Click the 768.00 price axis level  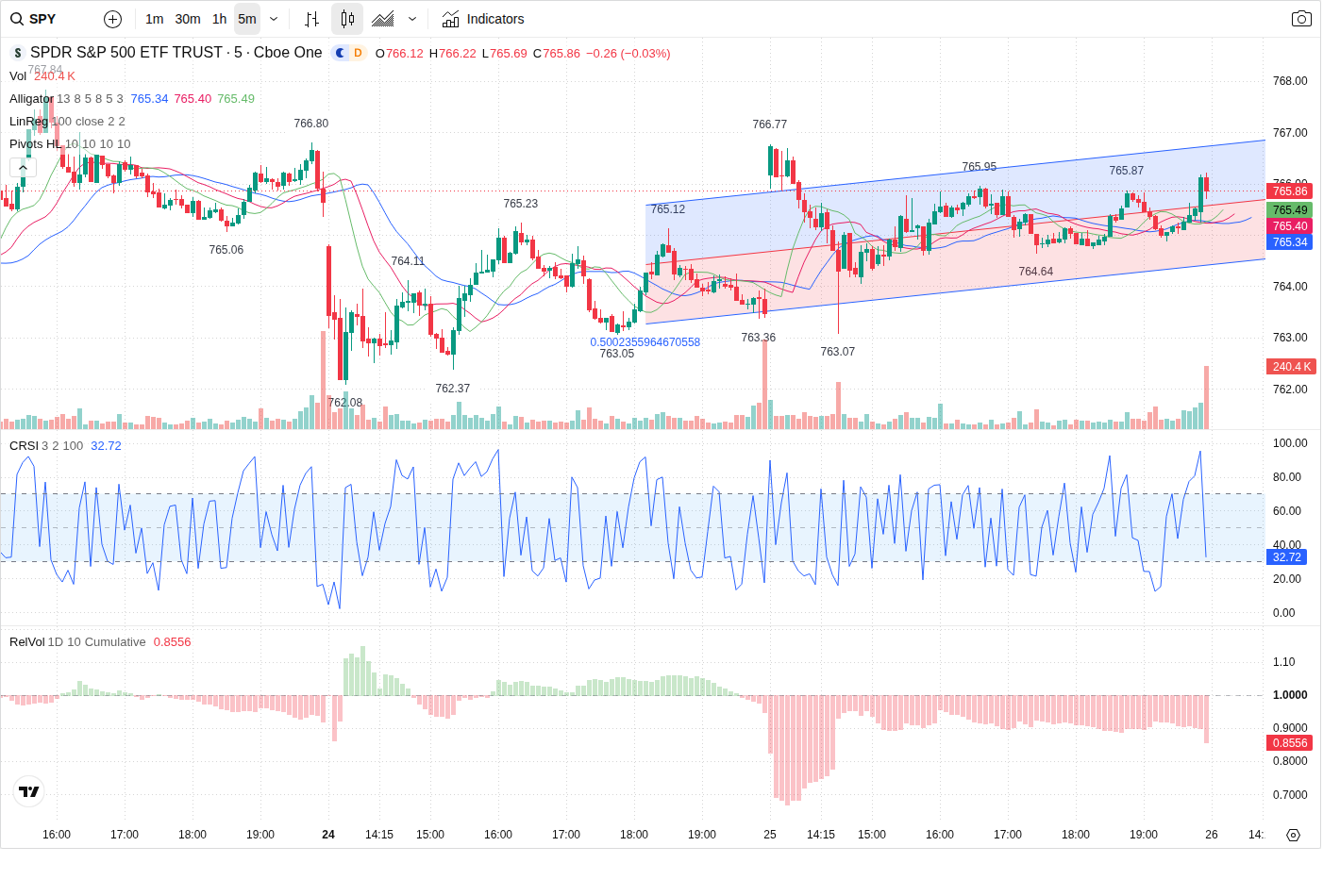[1290, 81]
